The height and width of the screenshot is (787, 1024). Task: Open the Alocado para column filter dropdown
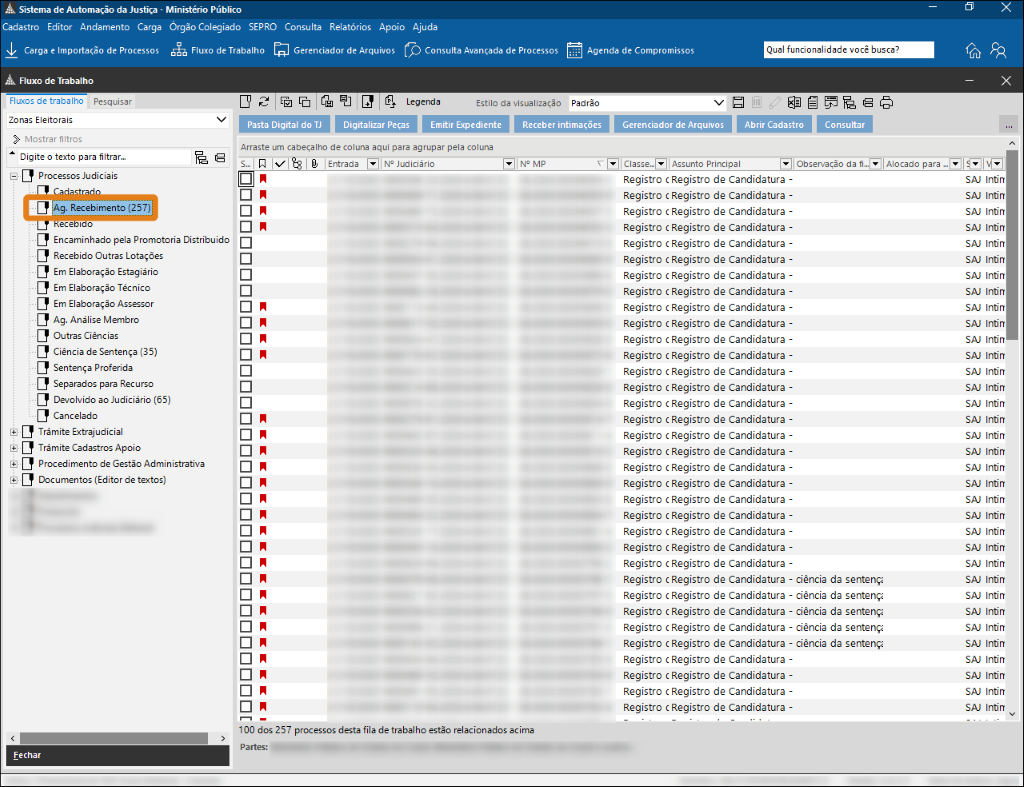tap(955, 164)
